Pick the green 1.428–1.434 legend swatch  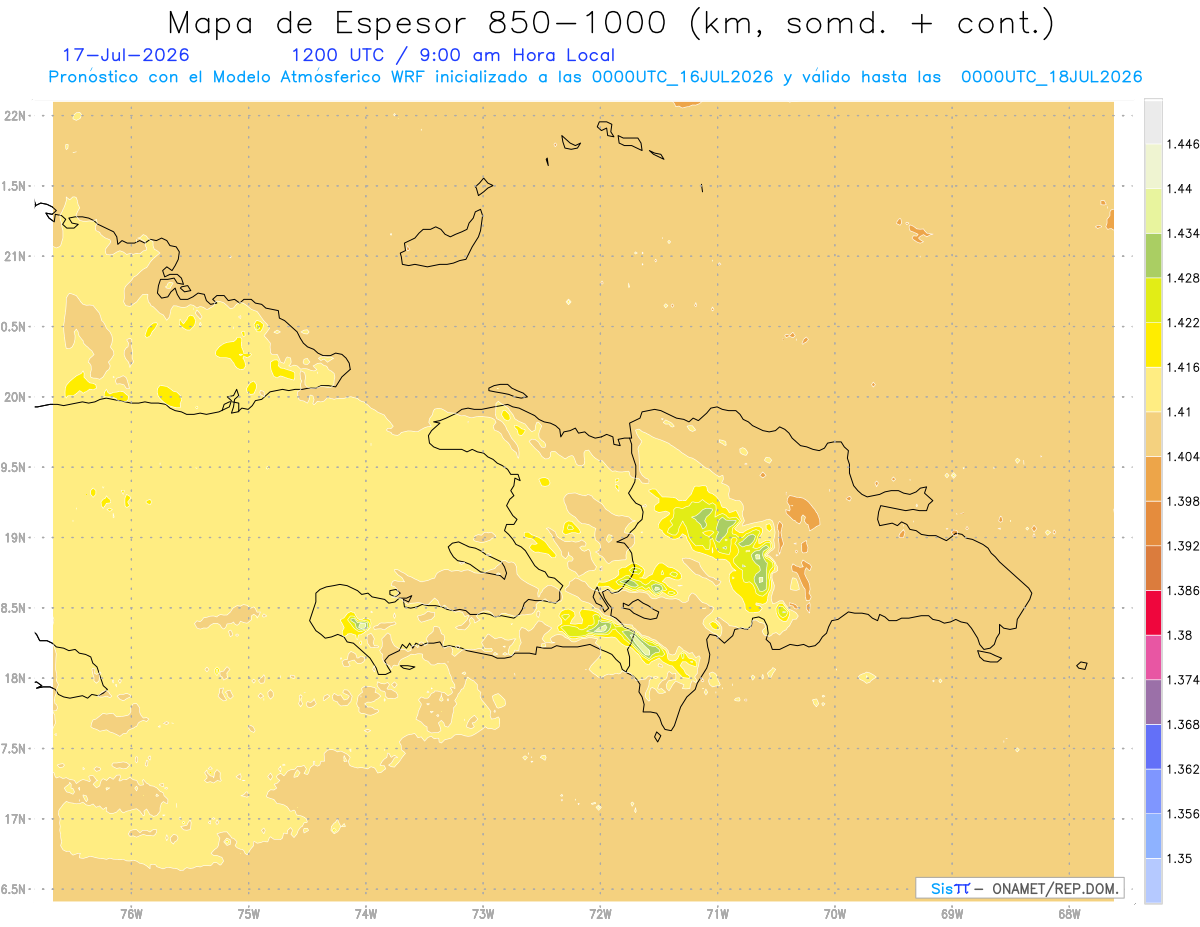[x=1153, y=255]
